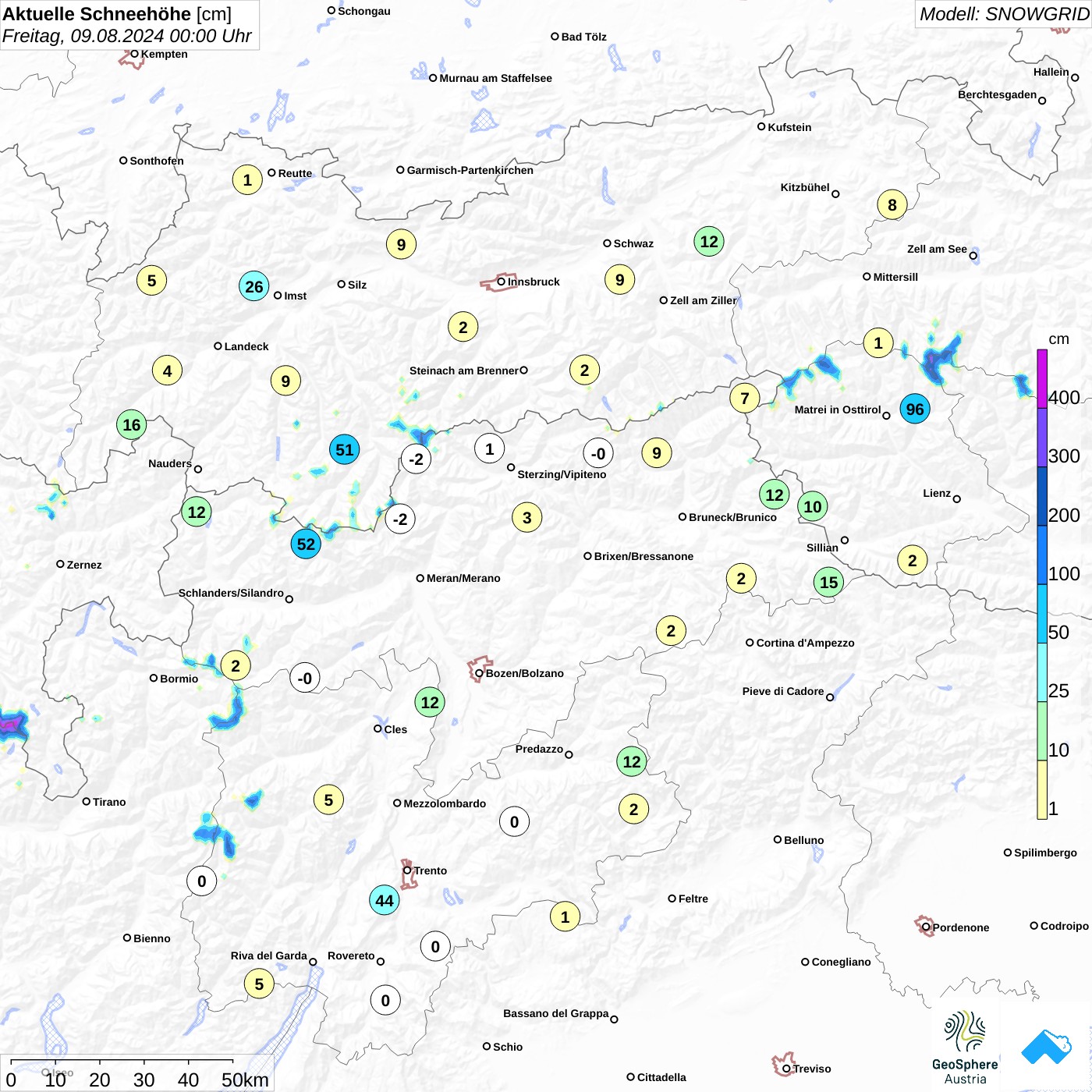This screenshot has width=1092, height=1092.
Task: Click the Spilimbergo label
Action: point(1045,853)
